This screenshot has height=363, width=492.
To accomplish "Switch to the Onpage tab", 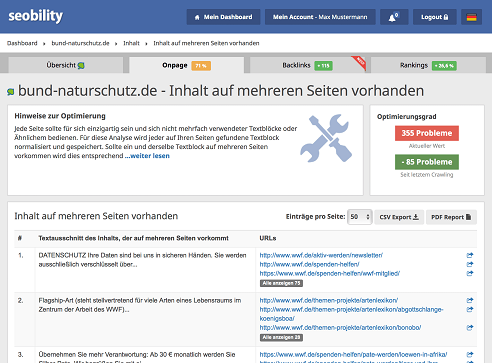I will pos(186,65).
